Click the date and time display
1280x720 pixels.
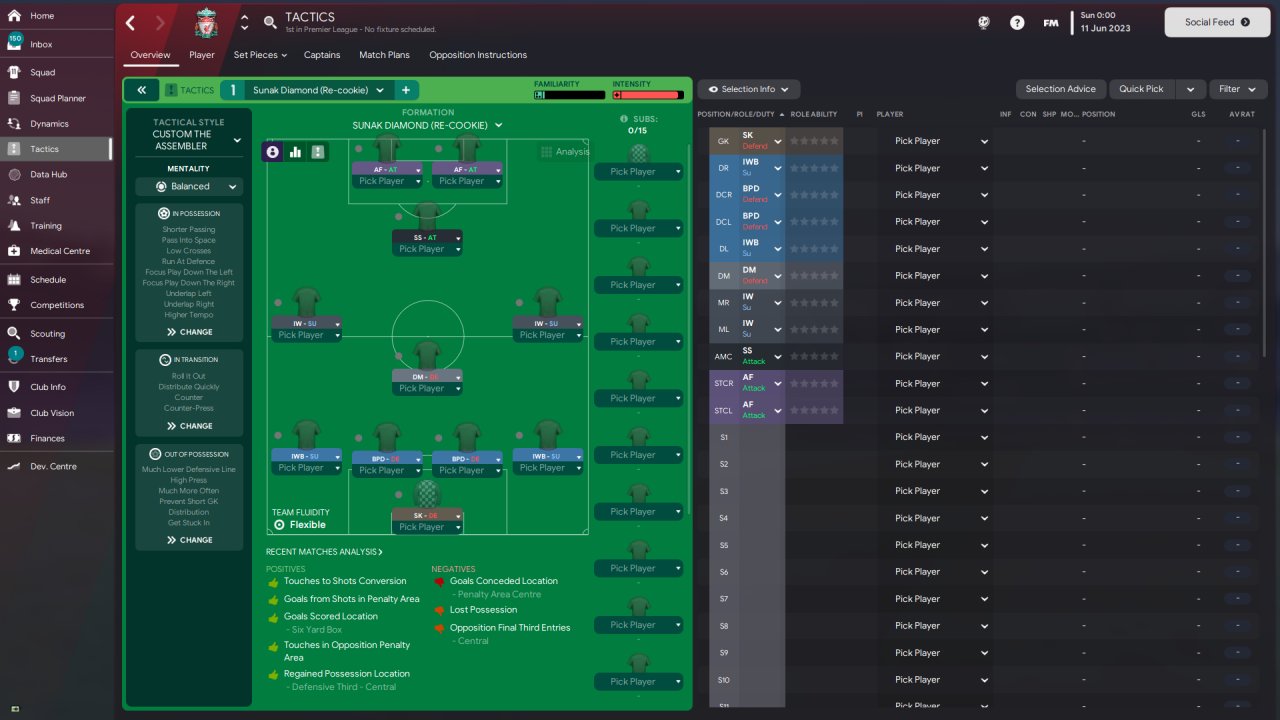[1105, 22]
